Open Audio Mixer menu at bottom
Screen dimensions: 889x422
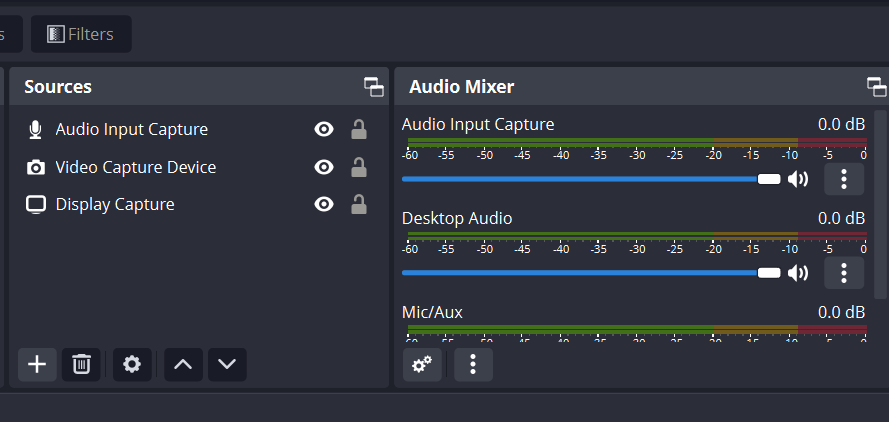tap(473, 365)
